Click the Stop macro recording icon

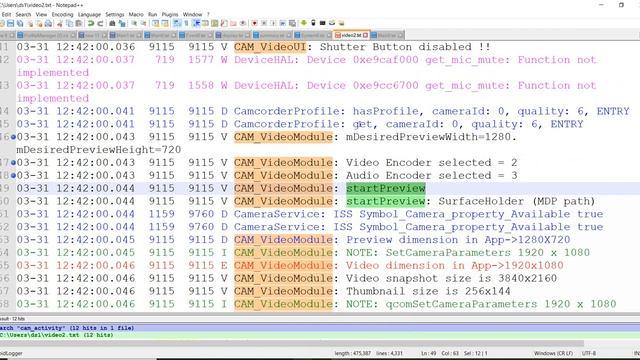pyautogui.click(x=264, y=23)
